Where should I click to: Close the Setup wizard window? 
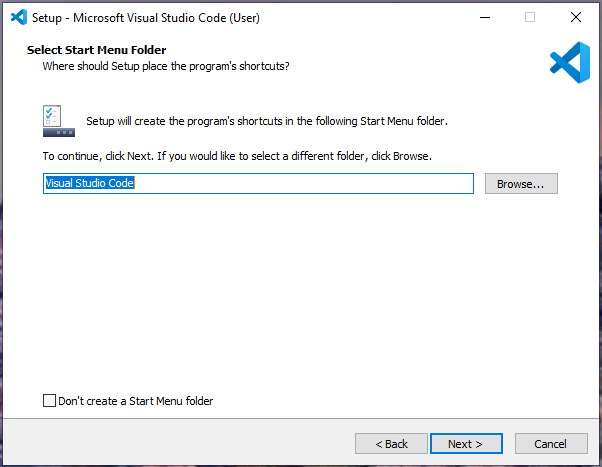click(575, 16)
